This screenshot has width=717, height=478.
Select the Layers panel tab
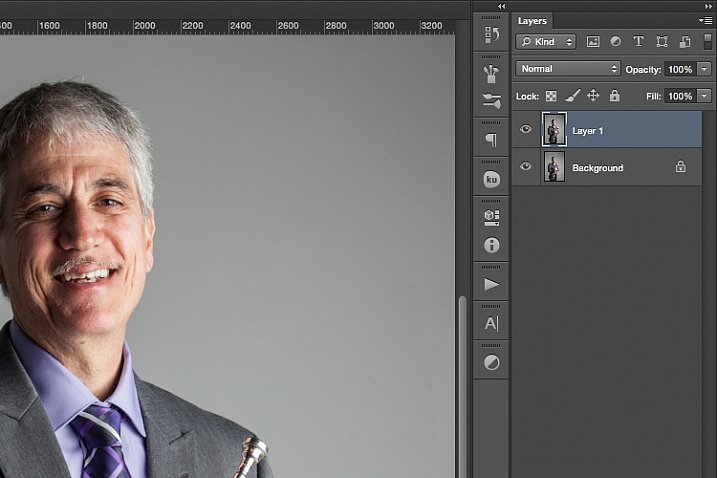pos(531,20)
